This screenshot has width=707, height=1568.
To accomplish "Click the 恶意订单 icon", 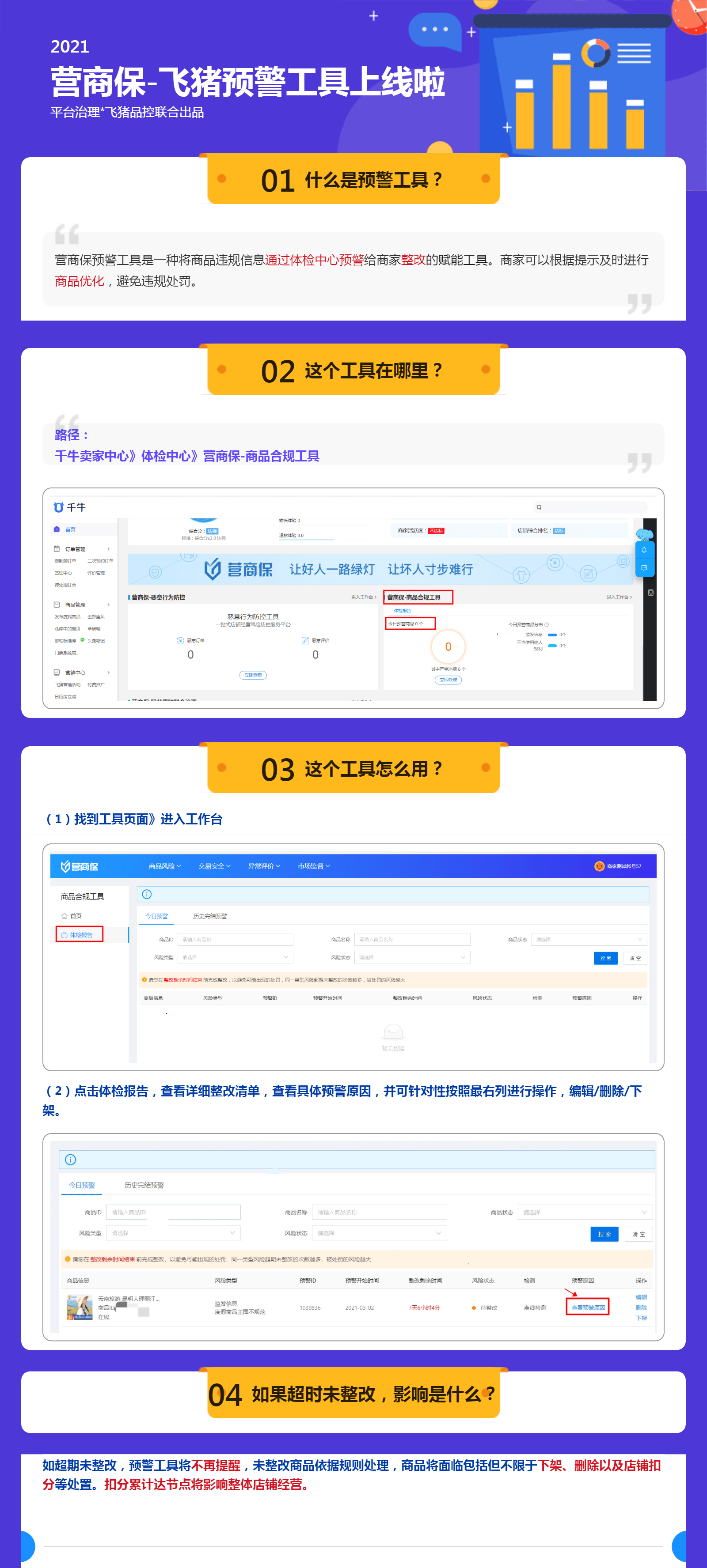I will pyautogui.click(x=180, y=640).
